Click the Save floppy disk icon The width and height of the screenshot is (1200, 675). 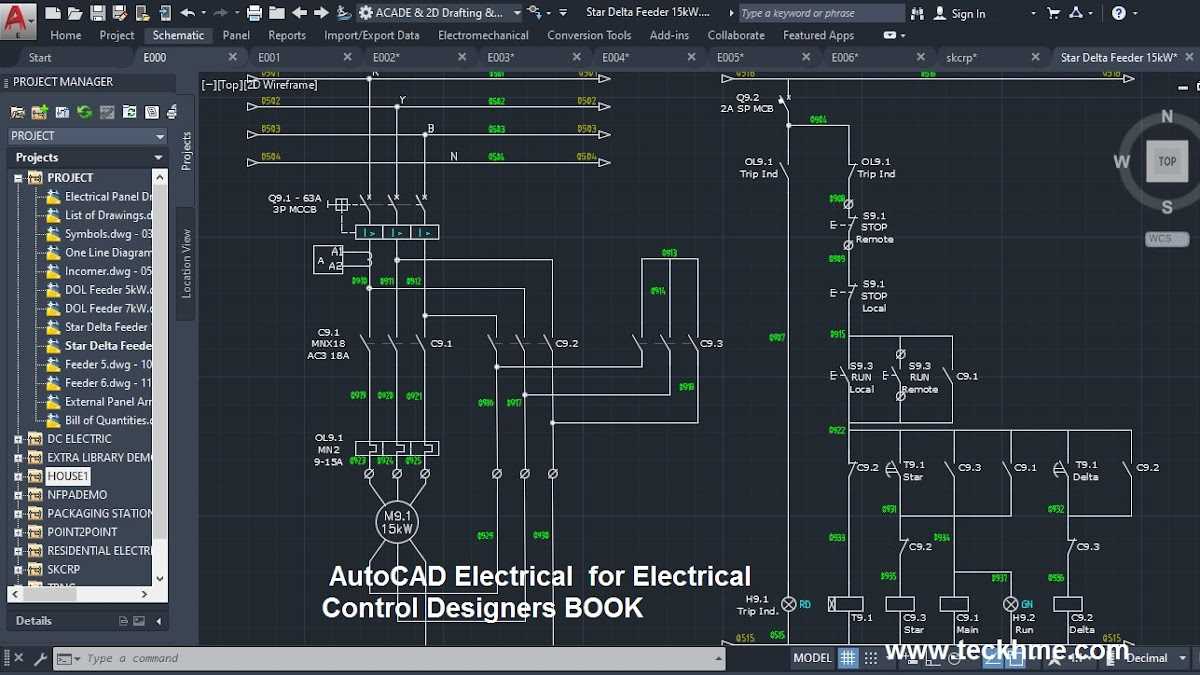click(x=97, y=13)
